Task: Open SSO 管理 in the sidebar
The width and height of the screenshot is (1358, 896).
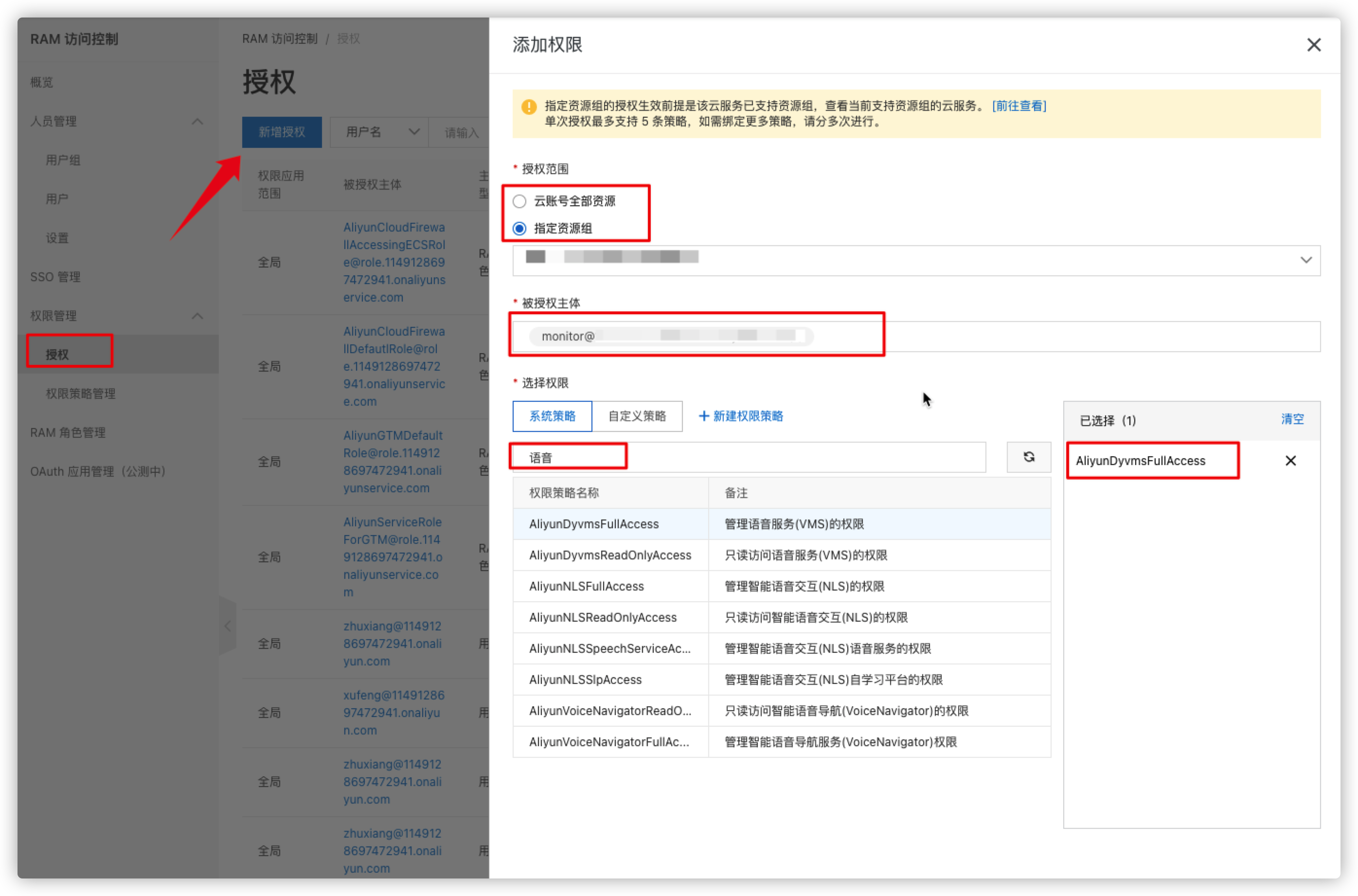Action: click(x=55, y=277)
